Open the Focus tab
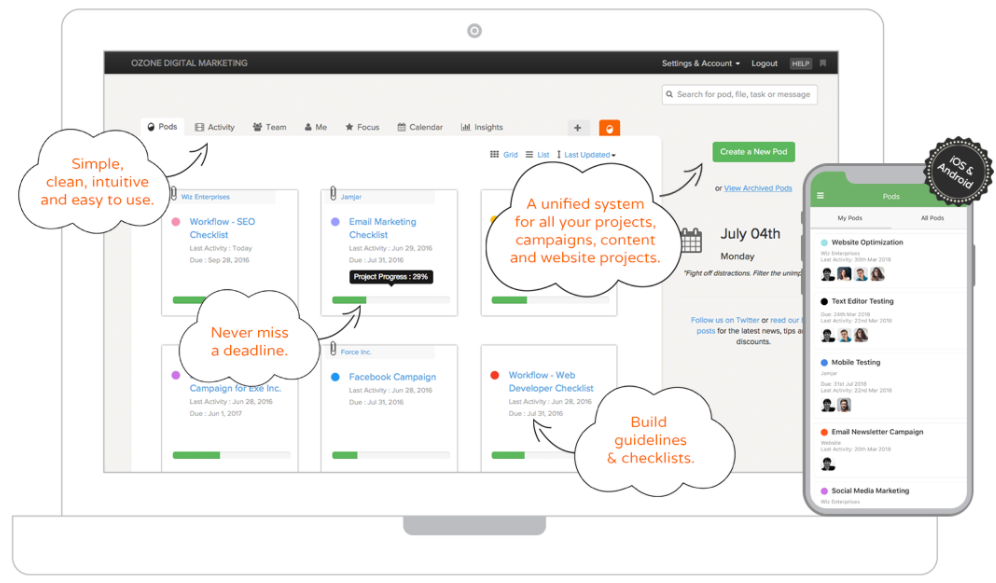Viewport: 996px width, 583px height. point(362,127)
